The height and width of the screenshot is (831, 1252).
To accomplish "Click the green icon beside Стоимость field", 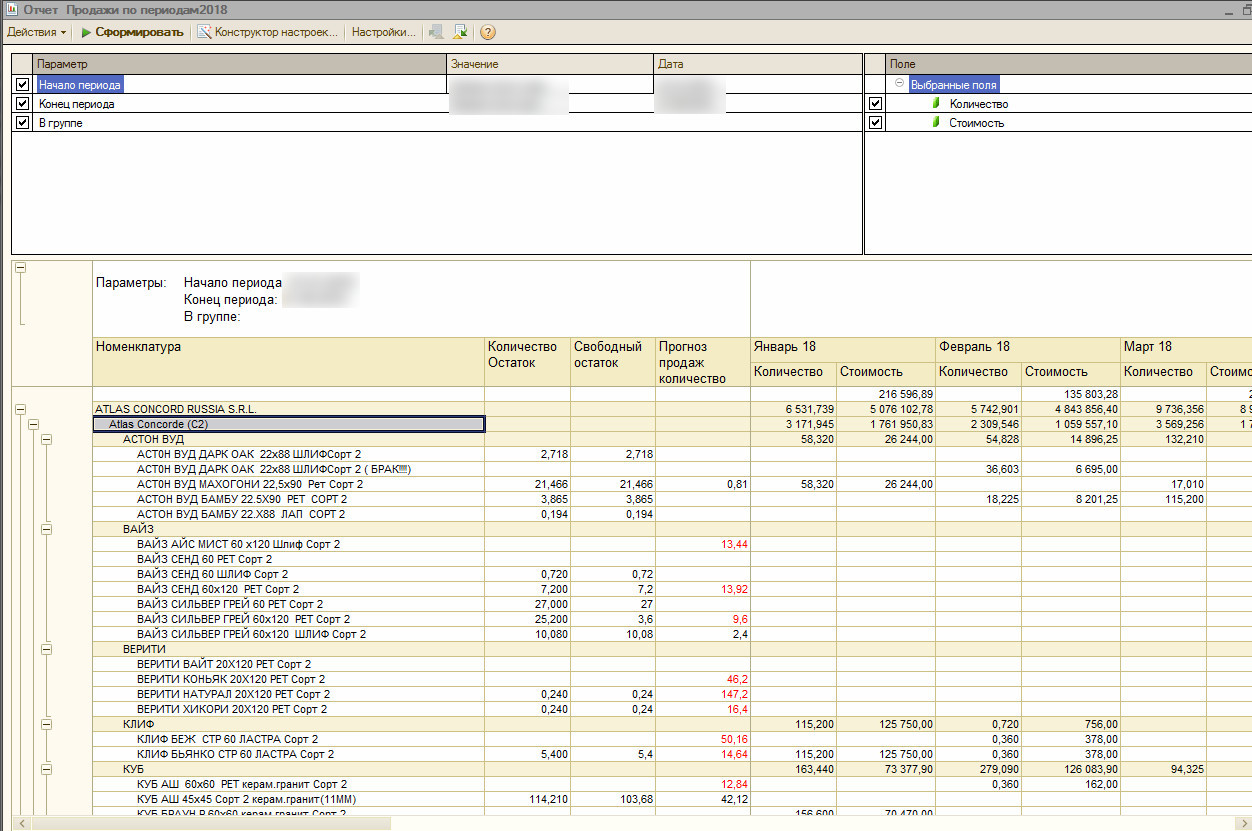I will [x=935, y=123].
